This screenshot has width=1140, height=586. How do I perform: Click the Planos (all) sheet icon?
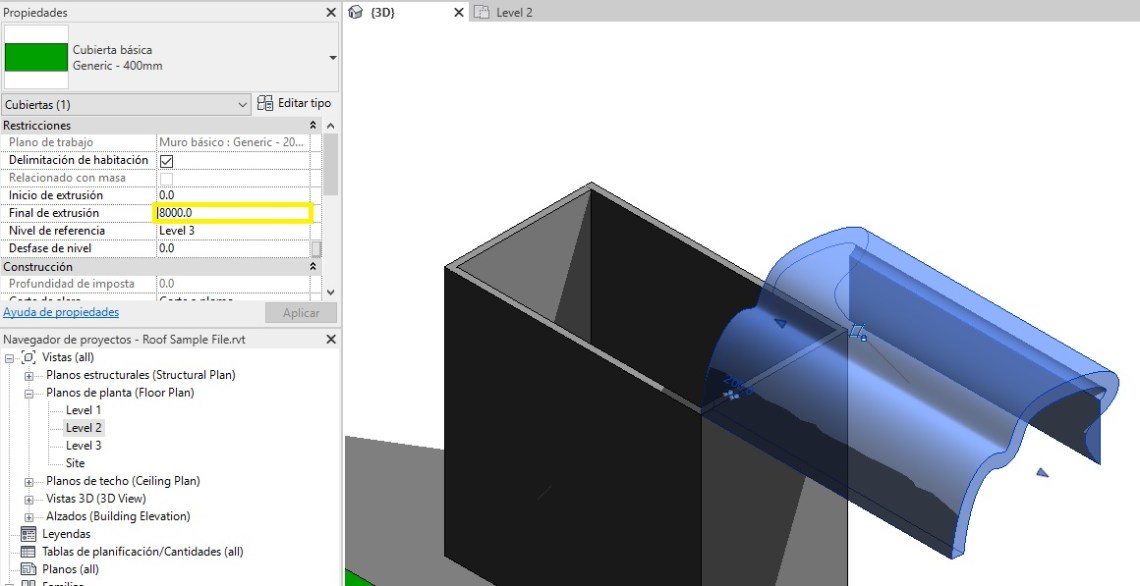[x=28, y=569]
